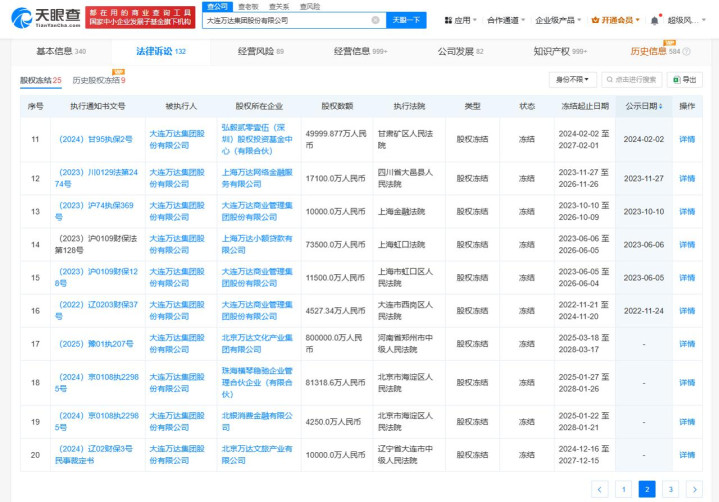Image resolution: width=719 pixels, height=502 pixels.
Task: Go to previous page with left arrow
Action: tap(599, 489)
